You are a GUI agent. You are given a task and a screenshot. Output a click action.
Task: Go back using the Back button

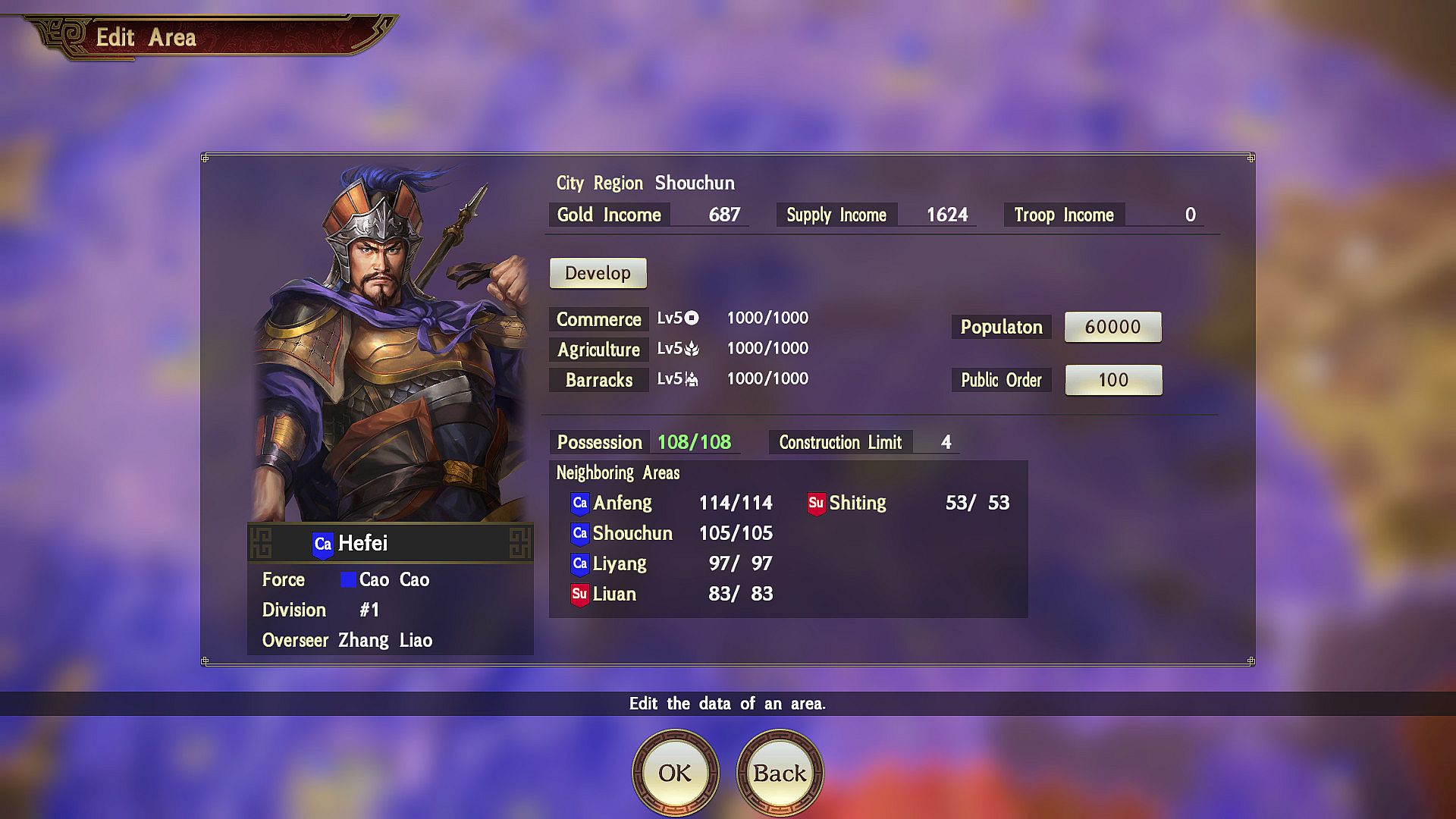point(780,773)
